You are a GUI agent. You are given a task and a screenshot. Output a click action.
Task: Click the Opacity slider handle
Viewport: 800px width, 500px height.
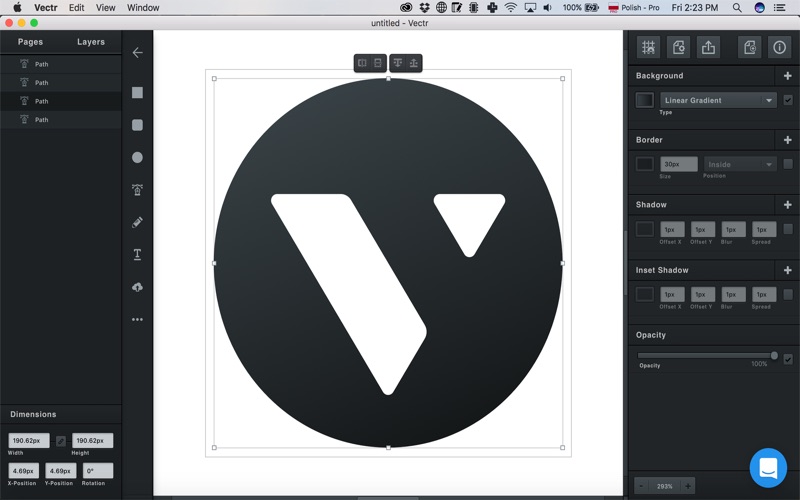pyautogui.click(x=774, y=356)
